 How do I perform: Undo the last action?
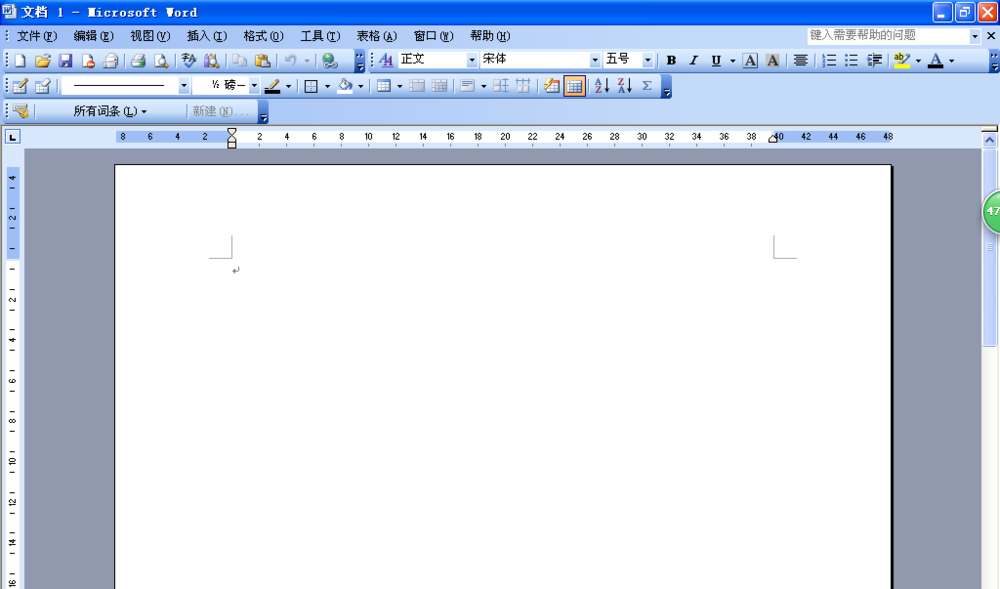pyautogui.click(x=290, y=61)
